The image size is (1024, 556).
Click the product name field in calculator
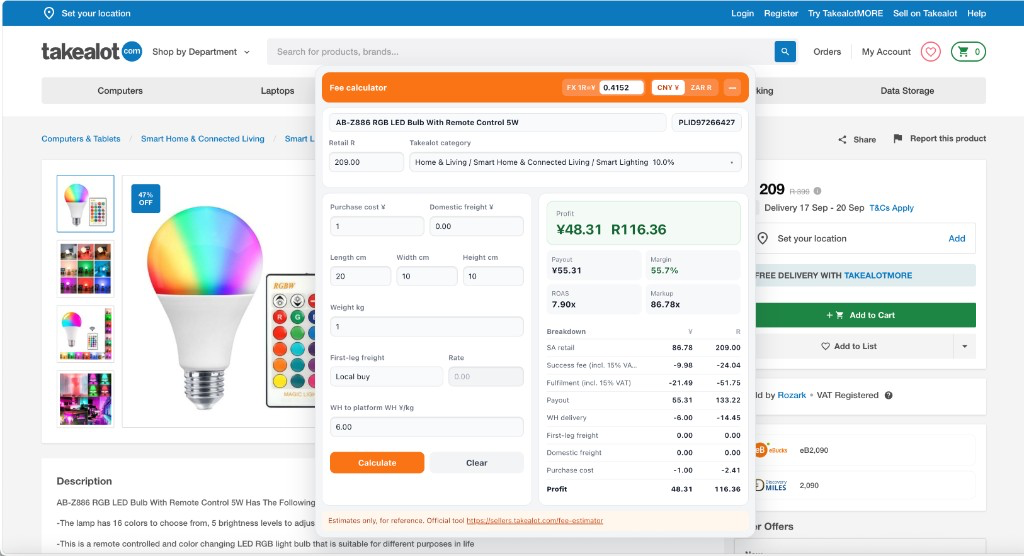pyautogui.click(x=498, y=122)
